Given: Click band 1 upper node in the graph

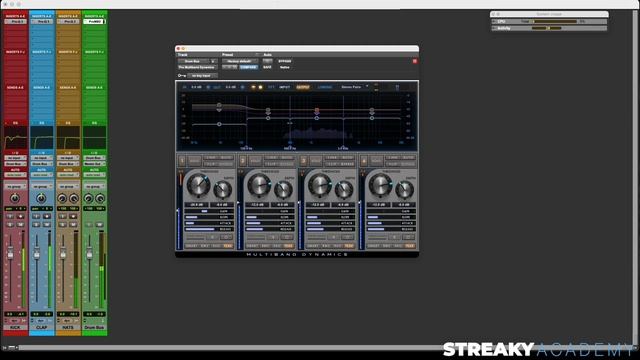Looking at the screenshot, I should [219, 105].
